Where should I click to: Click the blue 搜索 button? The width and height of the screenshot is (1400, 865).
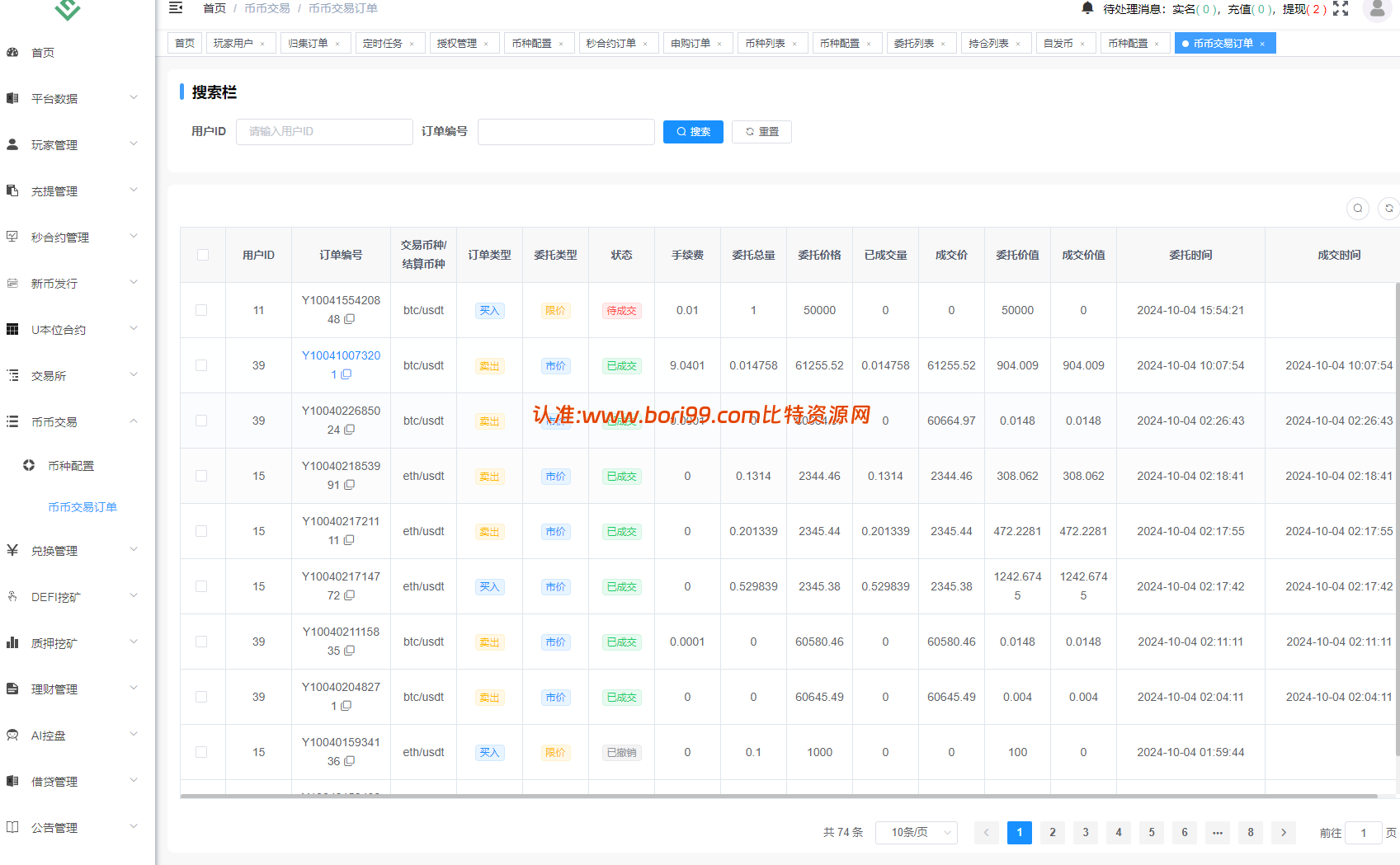693,132
